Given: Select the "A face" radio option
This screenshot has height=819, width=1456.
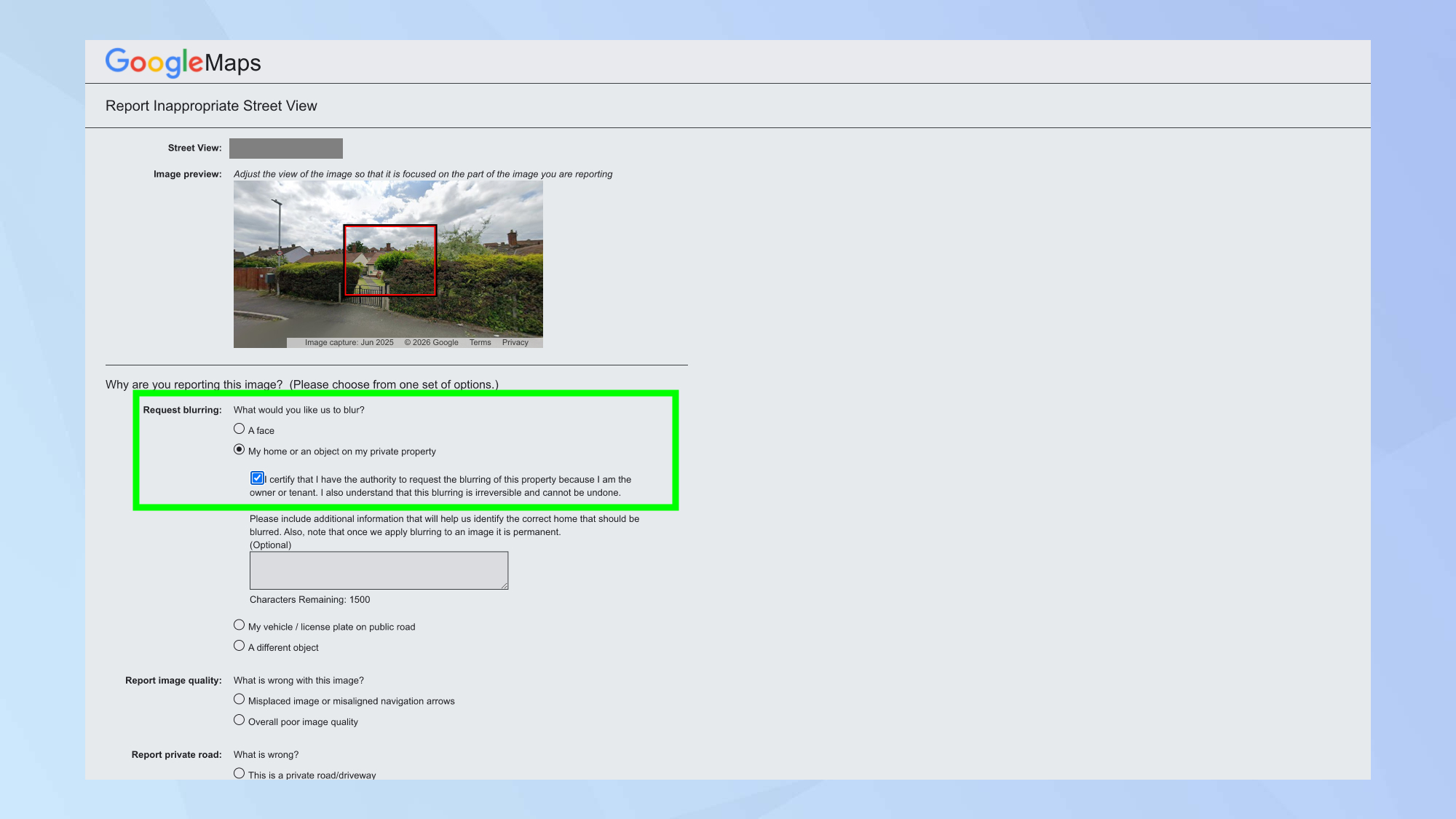Looking at the screenshot, I should coord(239,429).
